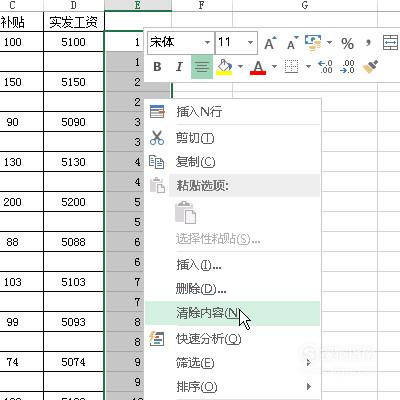This screenshot has height=400, width=400.
Task: Choose 删除(D)... from context menu
Action: [x=233, y=289]
